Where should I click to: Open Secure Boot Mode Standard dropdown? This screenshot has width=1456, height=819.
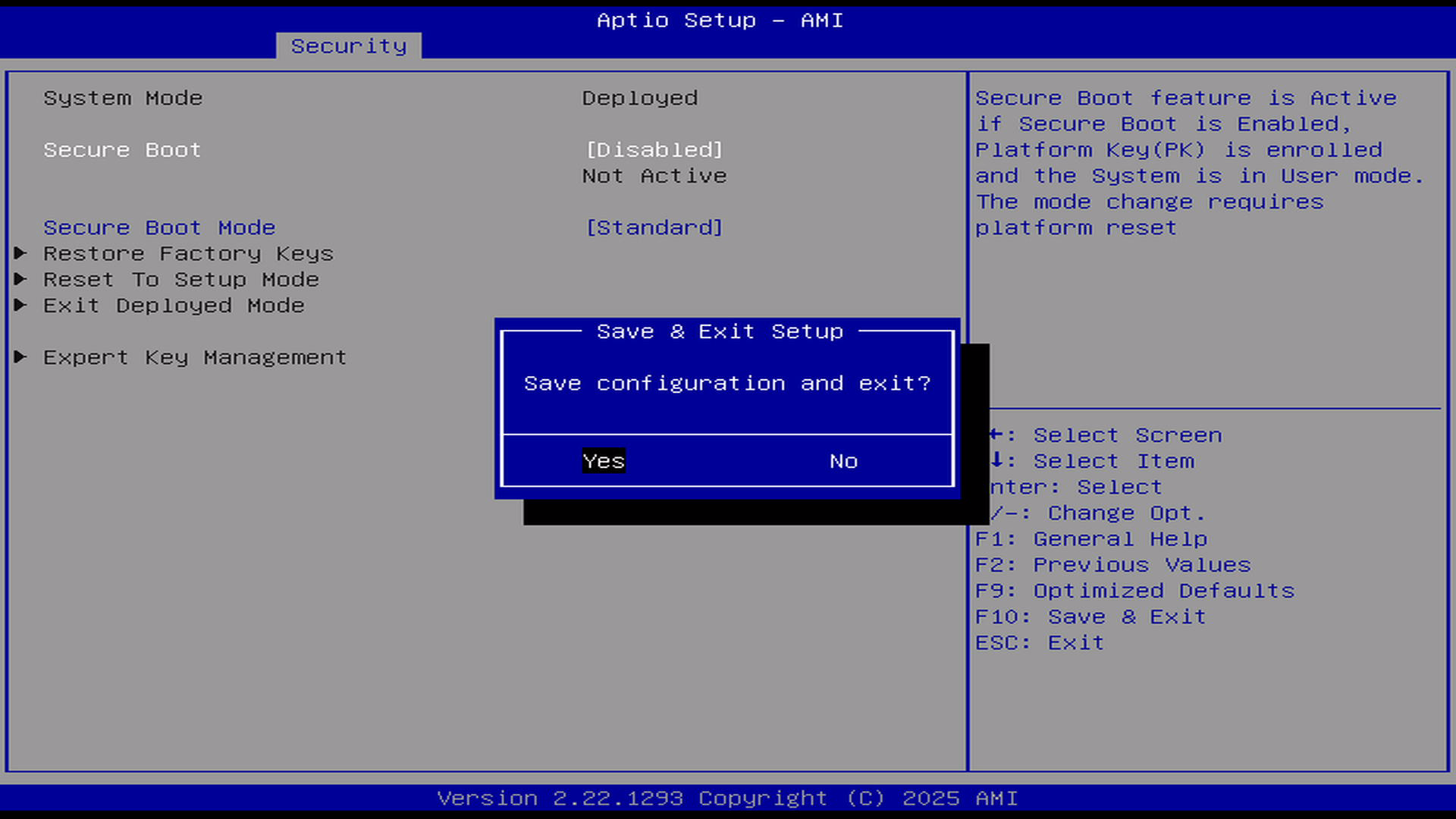[x=654, y=227]
